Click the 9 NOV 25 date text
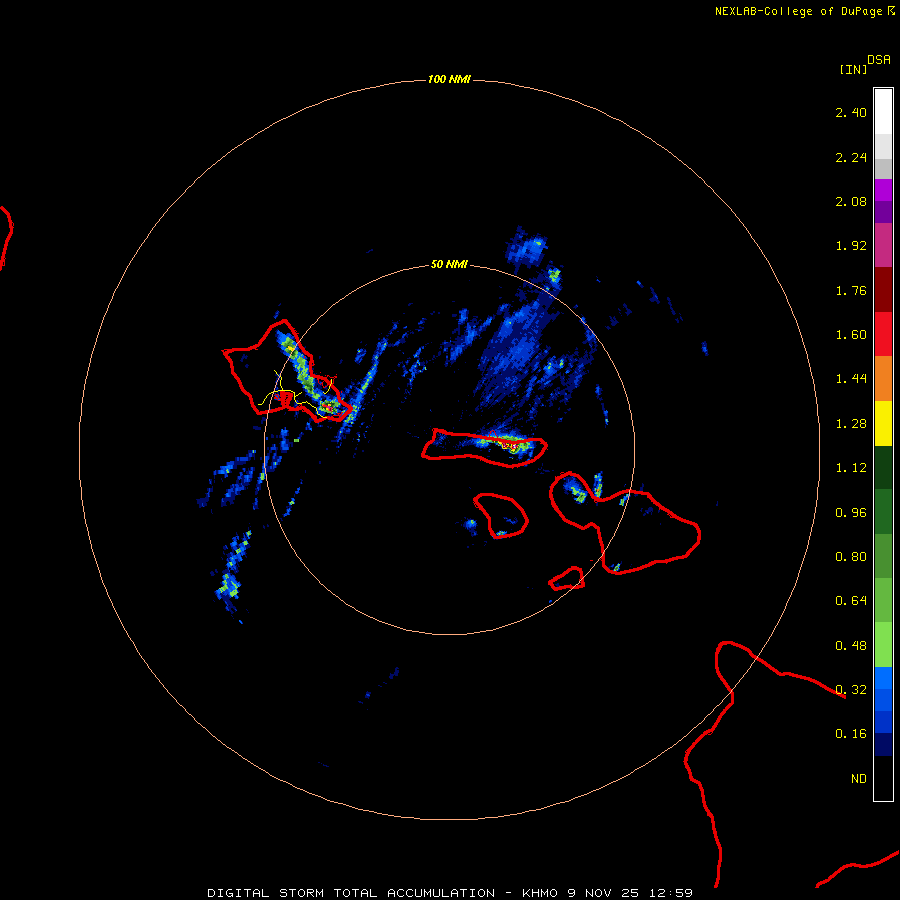Image resolution: width=900 pixels, height=900 pixels. click(x=604, y=893)
